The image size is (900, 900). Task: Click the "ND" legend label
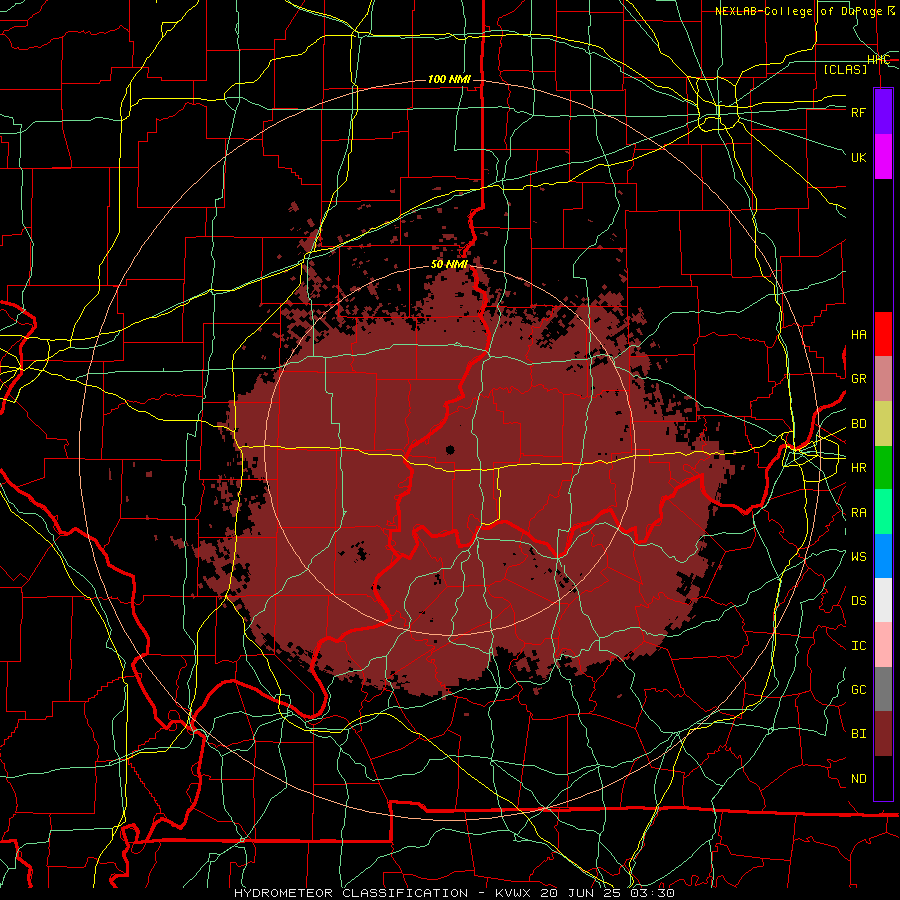tap(858, 779)
